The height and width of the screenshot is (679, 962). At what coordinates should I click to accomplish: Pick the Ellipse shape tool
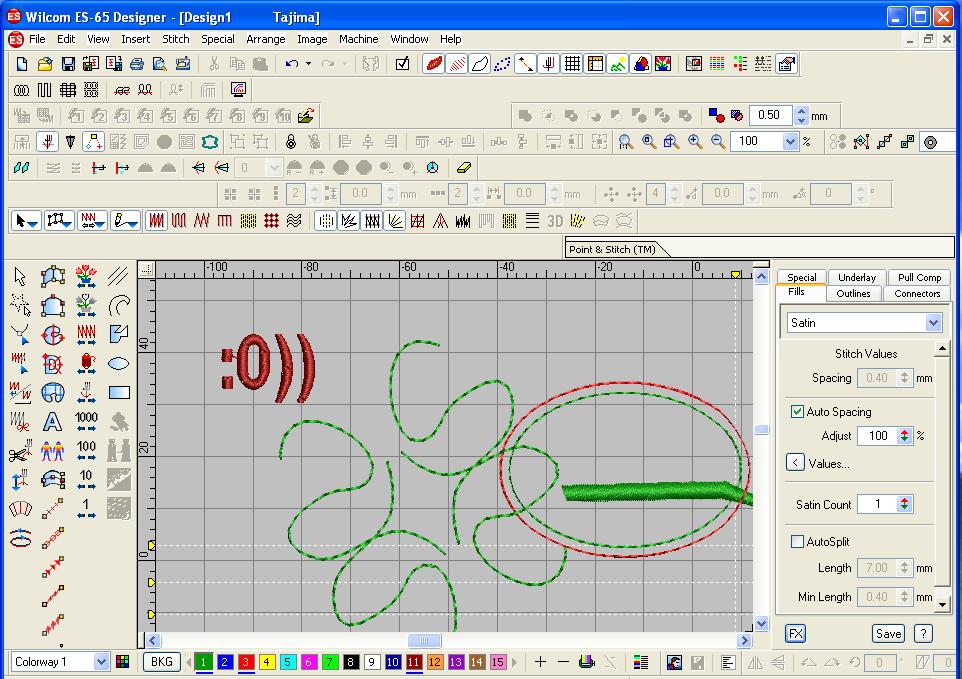pyautogui.click(x=118, y=363)
